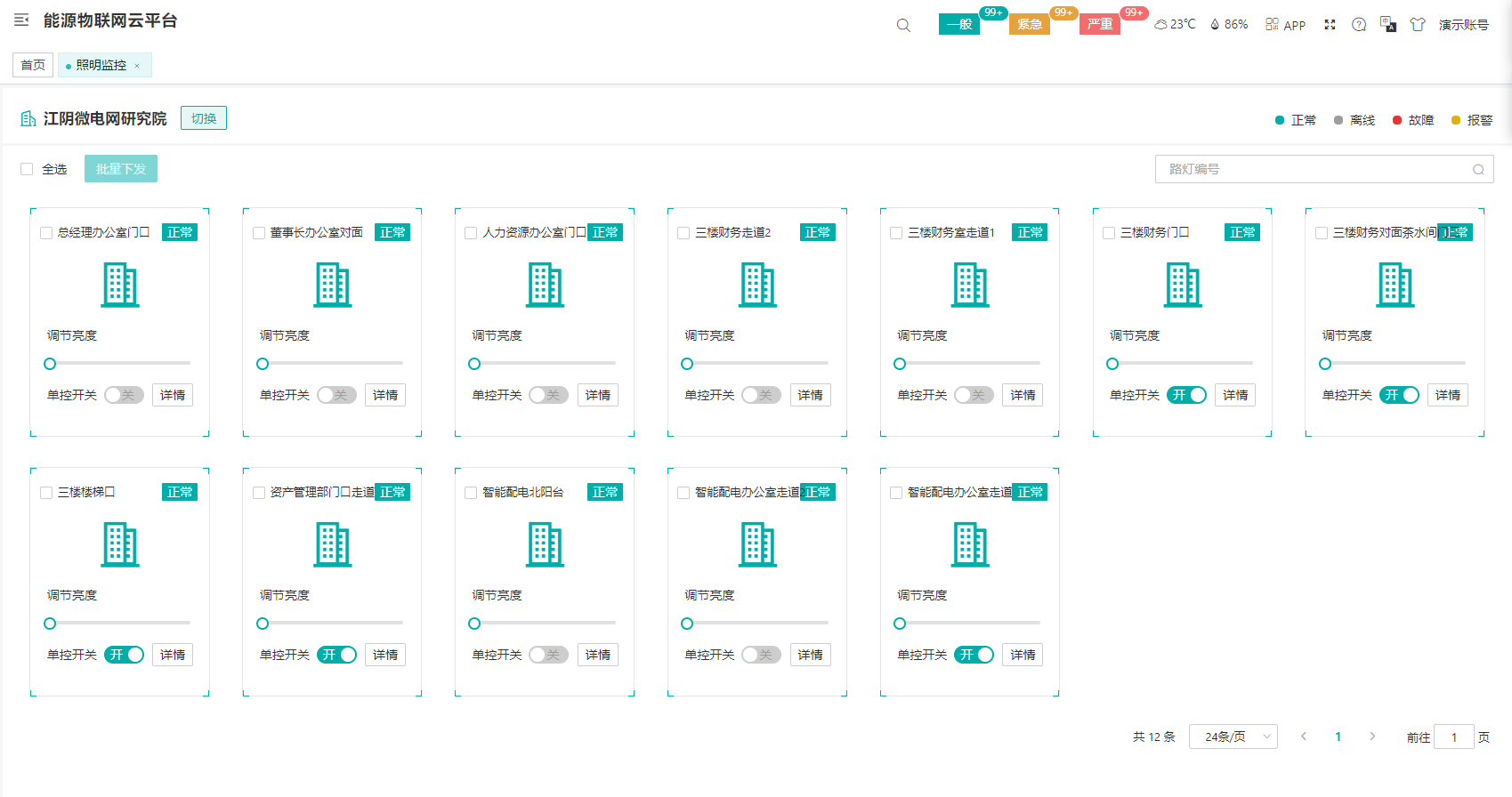Select the 照明监控 tab
The width and height of the screenshot is (1512, 797).
point(101,65)
